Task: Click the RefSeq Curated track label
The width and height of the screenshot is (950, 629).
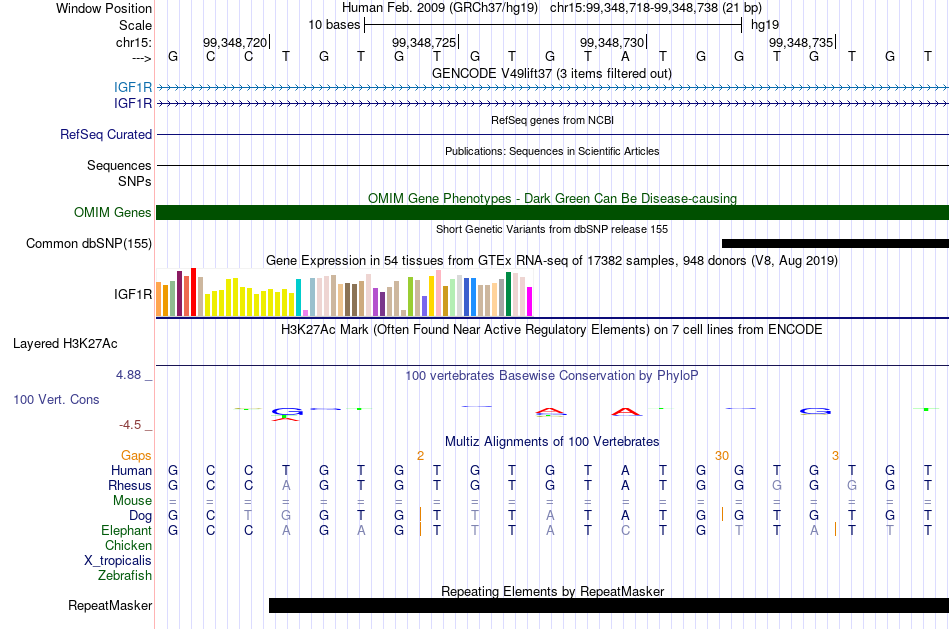Action: tap(105, 135)
